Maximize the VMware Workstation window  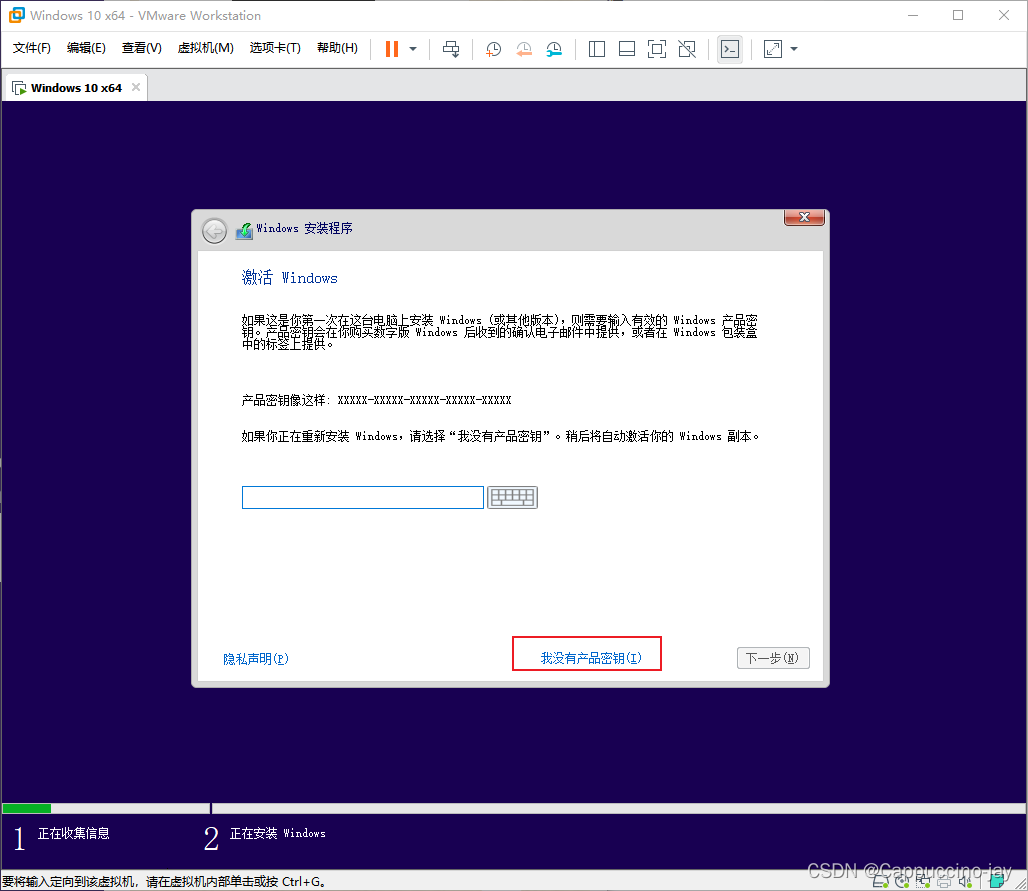point(958,15)
